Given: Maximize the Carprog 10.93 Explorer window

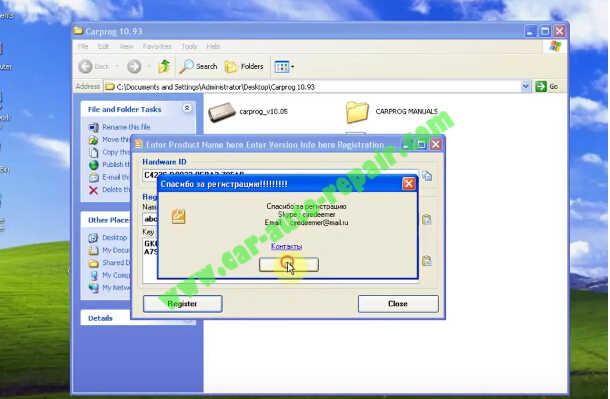Looking at the screenshot, I should tap(545, 31).
